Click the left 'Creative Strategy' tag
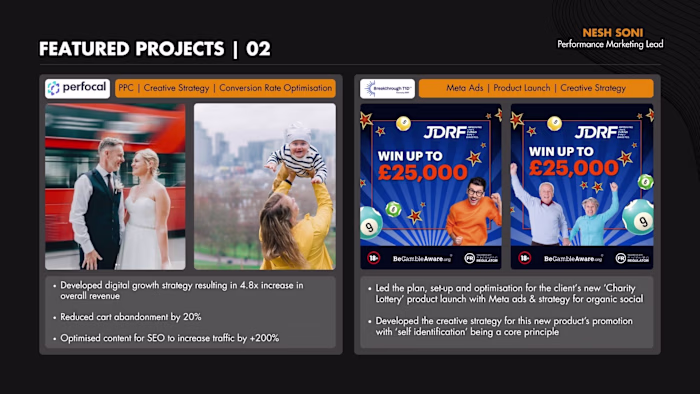700x394 pixels. pos(176,88)
